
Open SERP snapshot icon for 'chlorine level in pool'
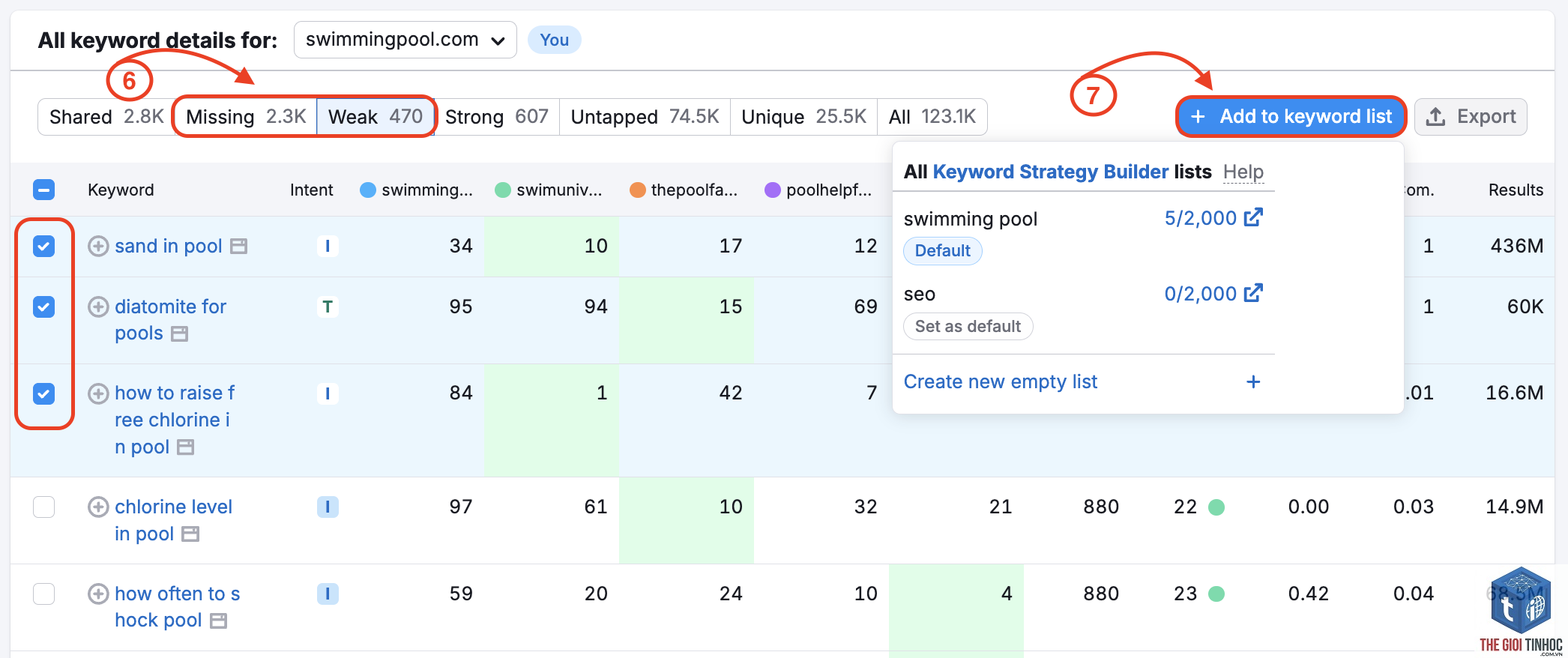point(190,534)
